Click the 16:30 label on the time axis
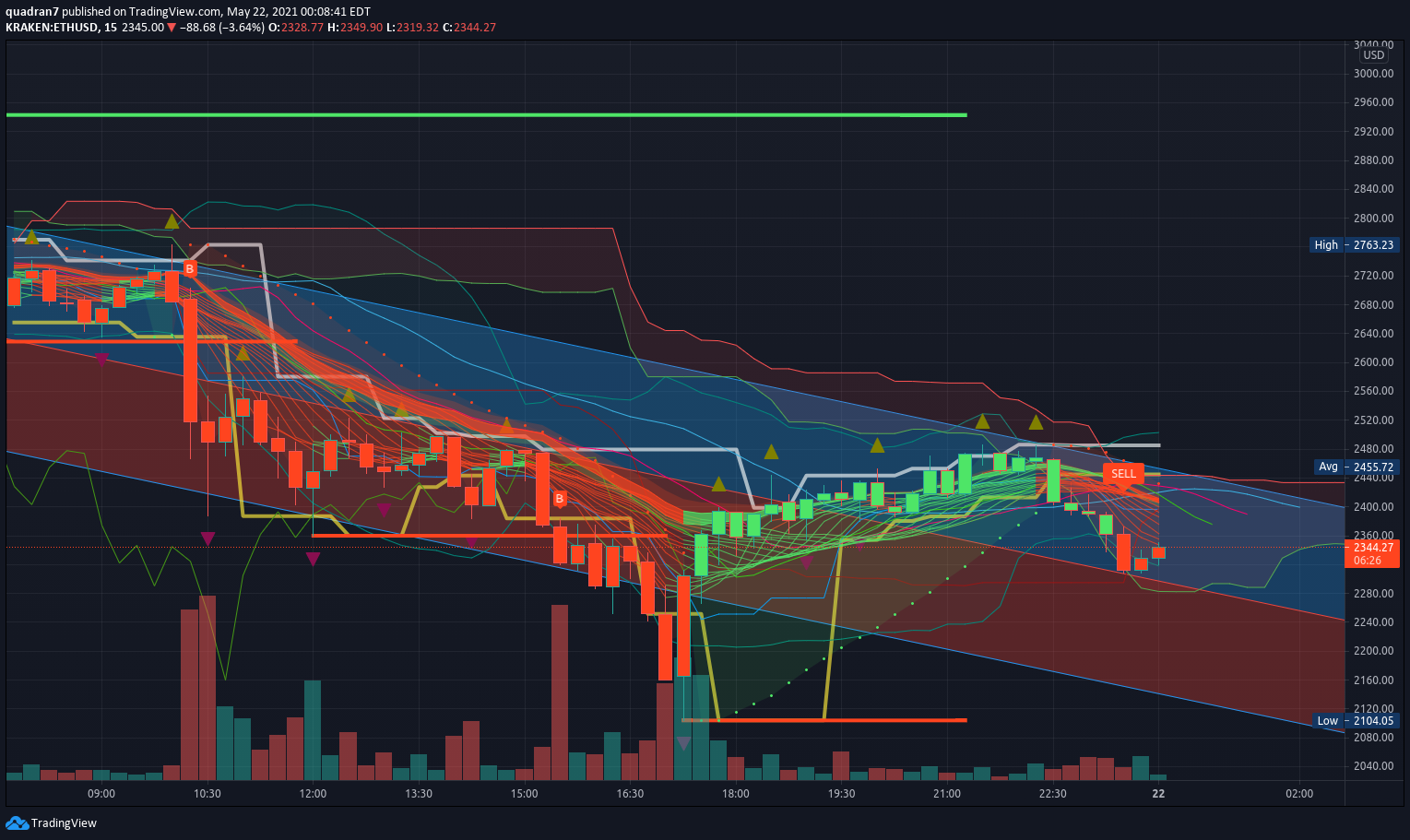1410x840 pixels. coord(630,794)
